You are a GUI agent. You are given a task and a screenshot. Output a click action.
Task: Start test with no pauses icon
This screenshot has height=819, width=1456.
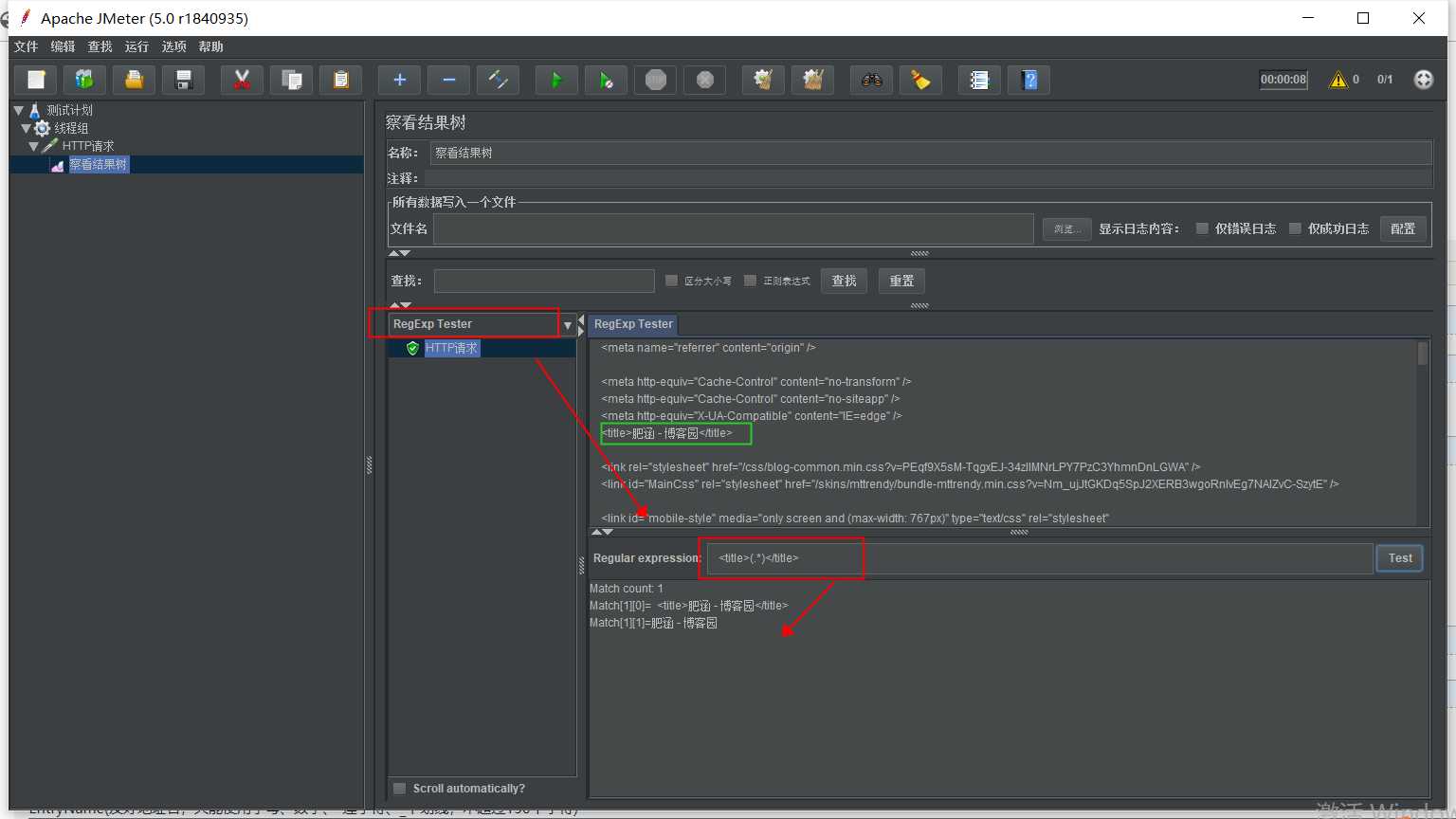(x=606, y=81)
